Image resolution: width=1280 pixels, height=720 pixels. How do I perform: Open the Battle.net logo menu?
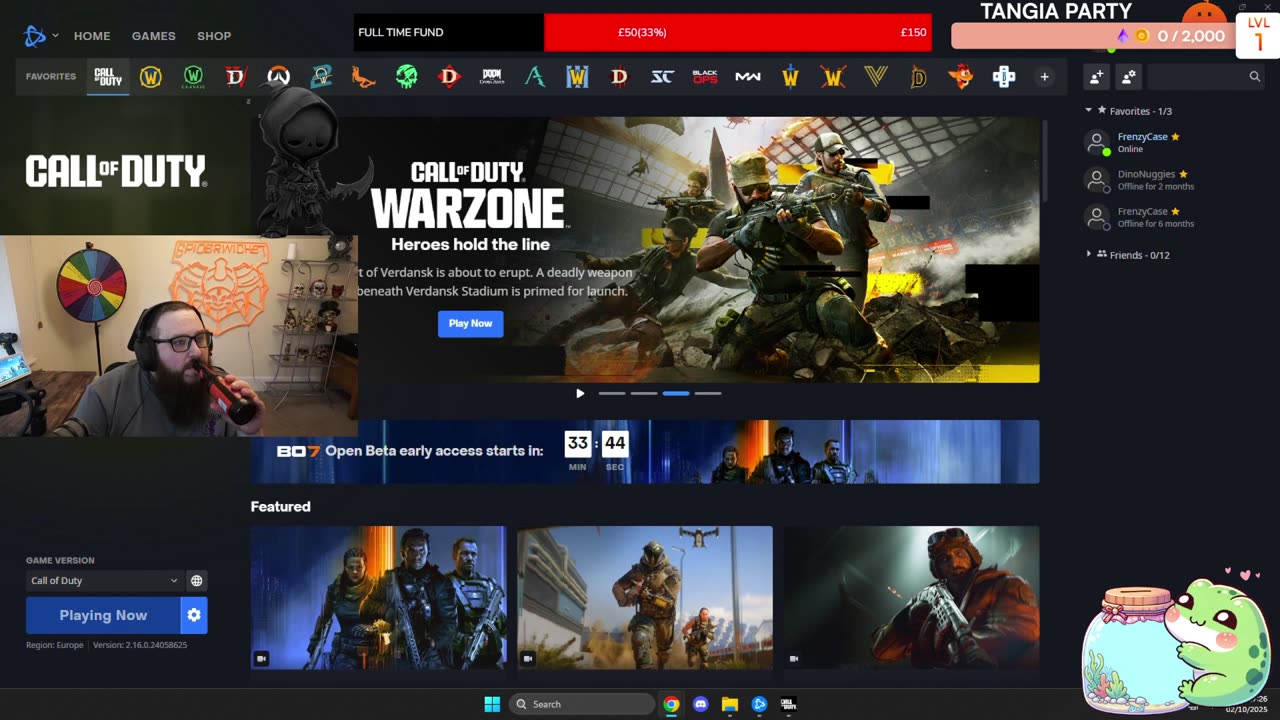click(35, 36)
